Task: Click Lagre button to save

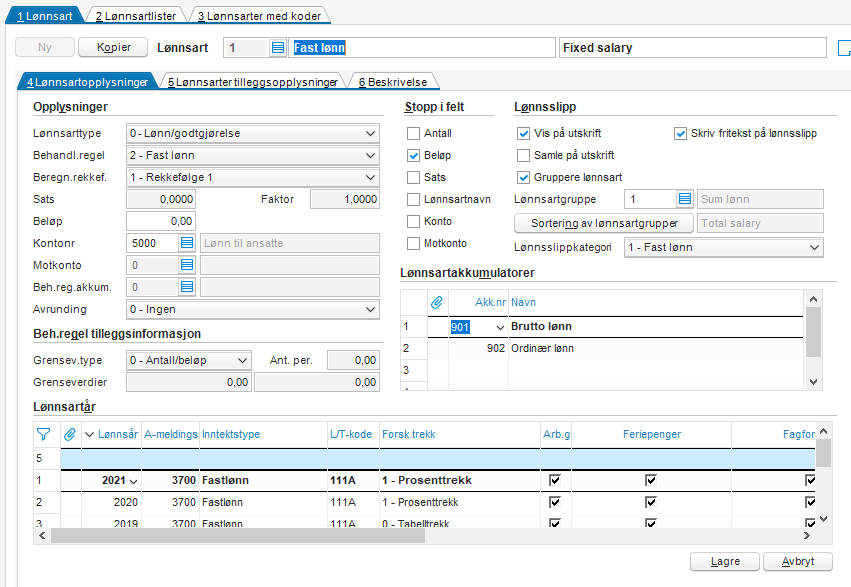Action: pyautogui.click(x=725, y=561)
